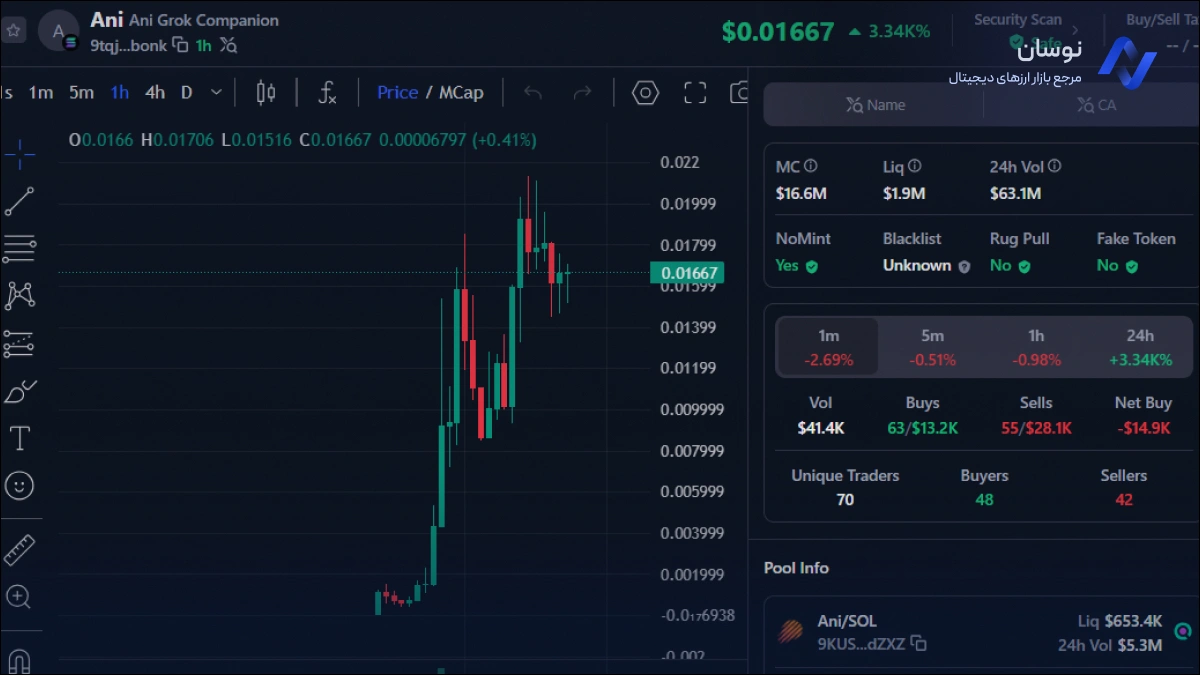Select the horizontal lines Fibonacci tool
This screenshot has height=675, width=1200.
[19, 248]
